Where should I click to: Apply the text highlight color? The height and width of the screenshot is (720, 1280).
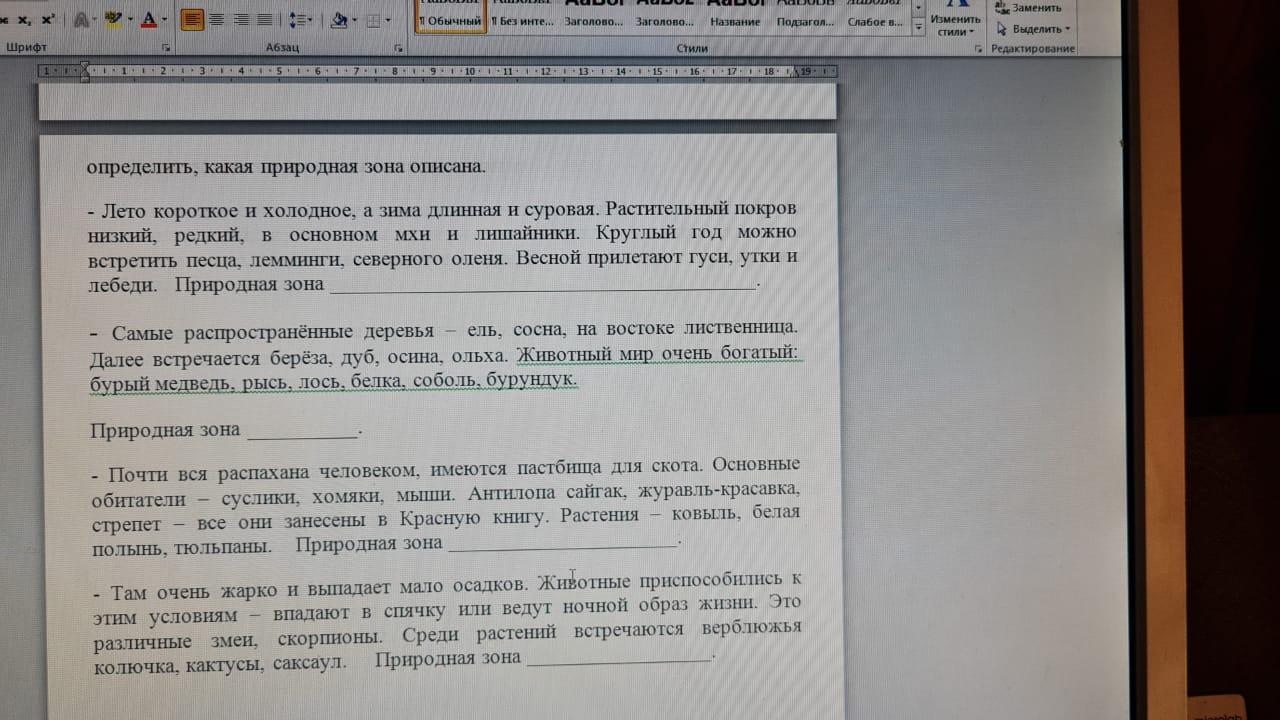click(x=112, y=20)
